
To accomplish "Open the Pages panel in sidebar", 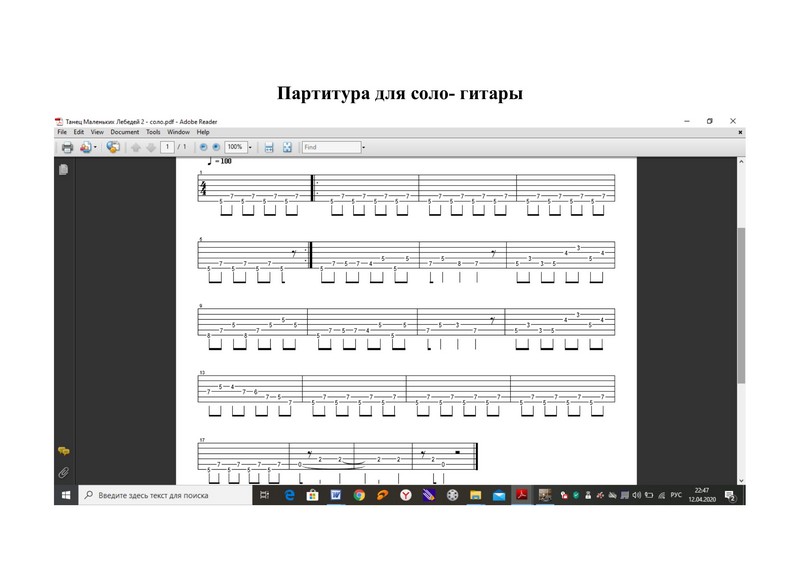I will click(63, 170).
